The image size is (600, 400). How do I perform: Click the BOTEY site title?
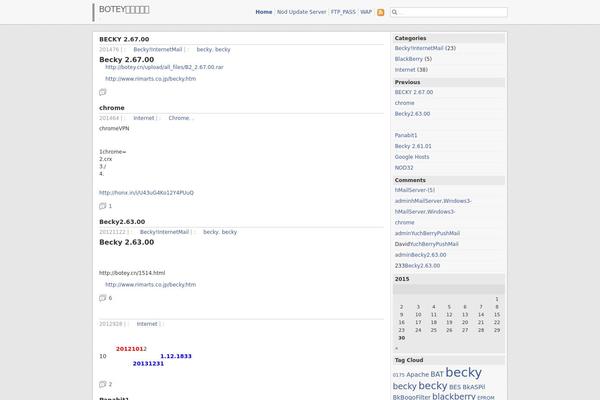(x=124, y=10)
